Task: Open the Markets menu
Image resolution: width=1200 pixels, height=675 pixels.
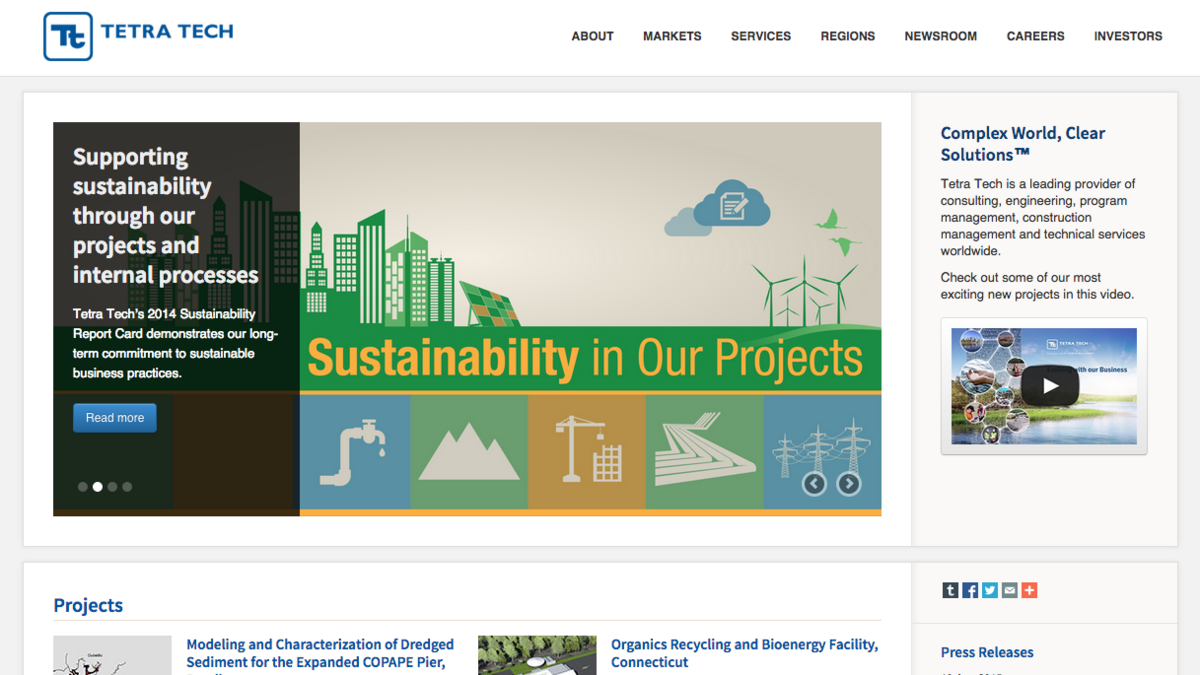Action: (x=672, y=36)
